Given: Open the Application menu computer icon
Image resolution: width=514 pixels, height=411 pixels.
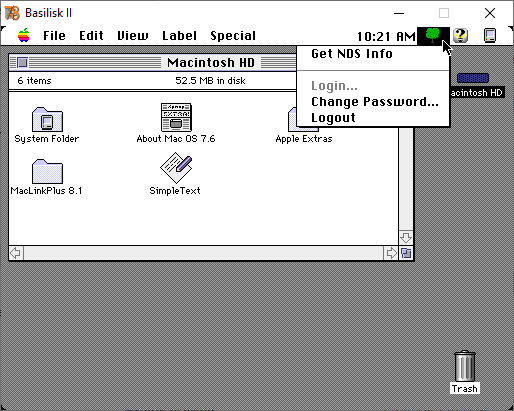Looking at the screenshot, I should (x=490, y=36).
